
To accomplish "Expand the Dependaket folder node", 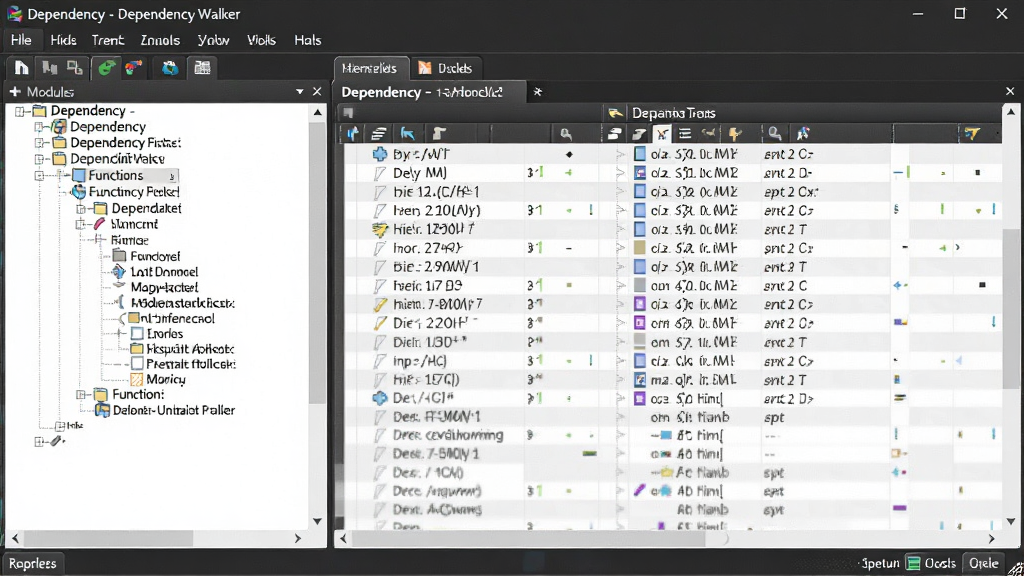I will pyautogui.click(x=80, y=208).
